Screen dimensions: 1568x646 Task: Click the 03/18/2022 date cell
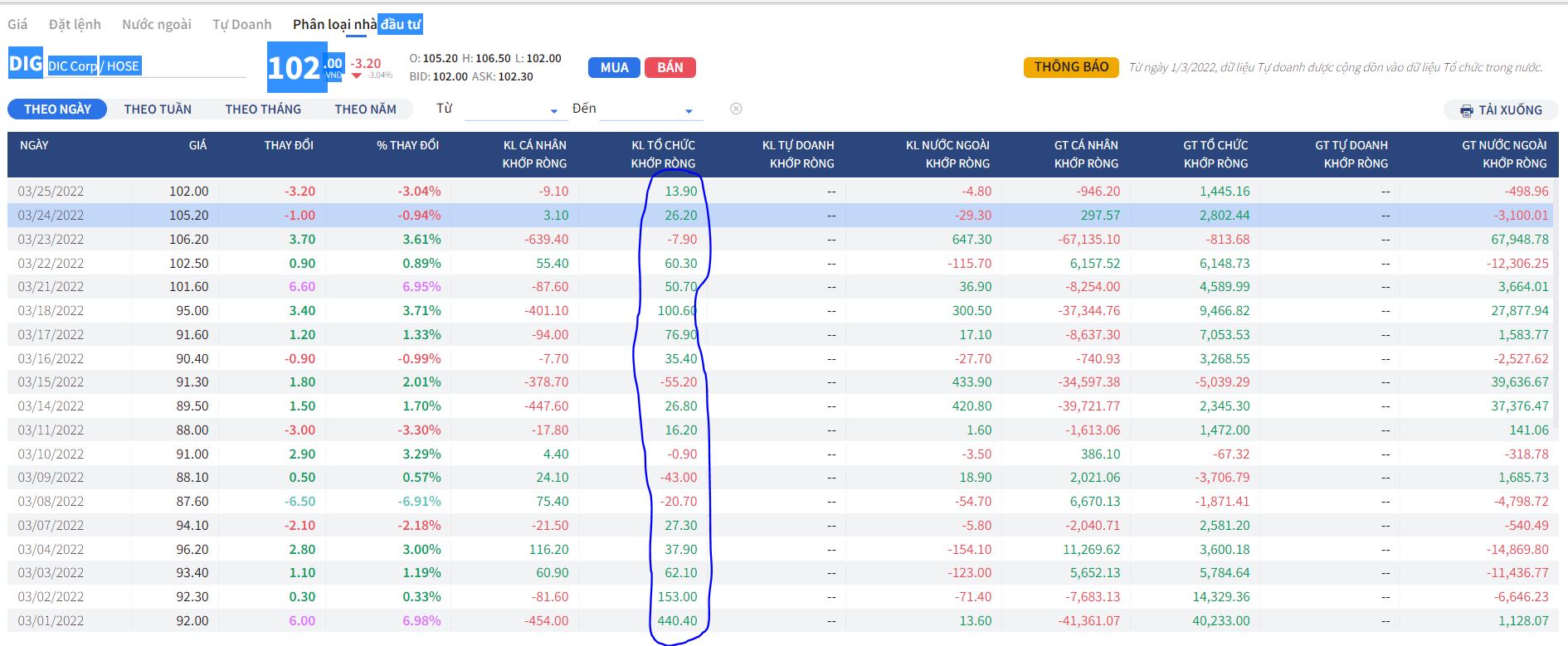click(x=51, y=310)
